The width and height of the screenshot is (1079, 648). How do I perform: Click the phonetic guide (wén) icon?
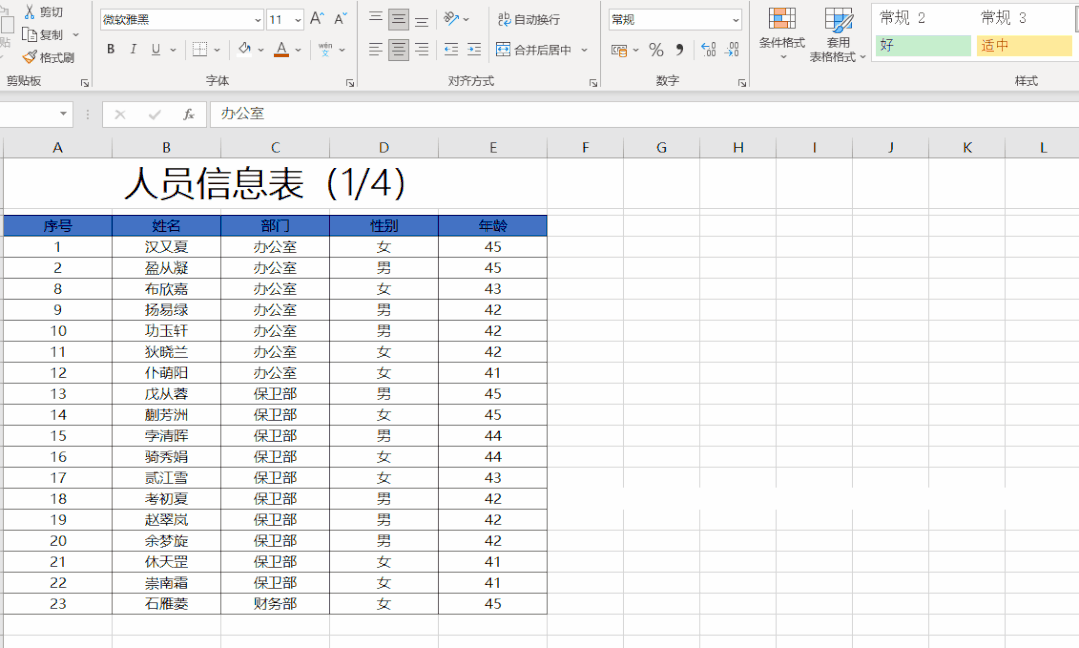click(325, 50)
